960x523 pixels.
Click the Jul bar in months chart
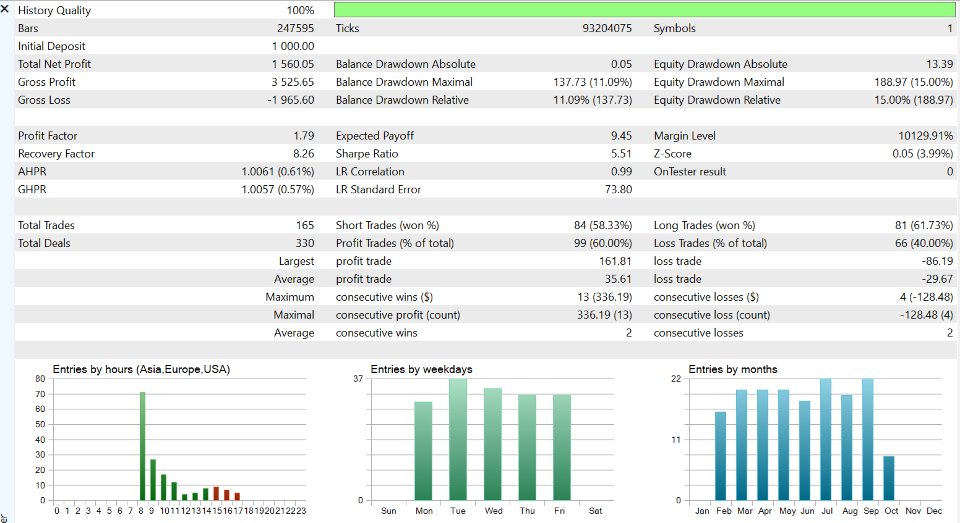pyautogui.click(x=826, y=440)
